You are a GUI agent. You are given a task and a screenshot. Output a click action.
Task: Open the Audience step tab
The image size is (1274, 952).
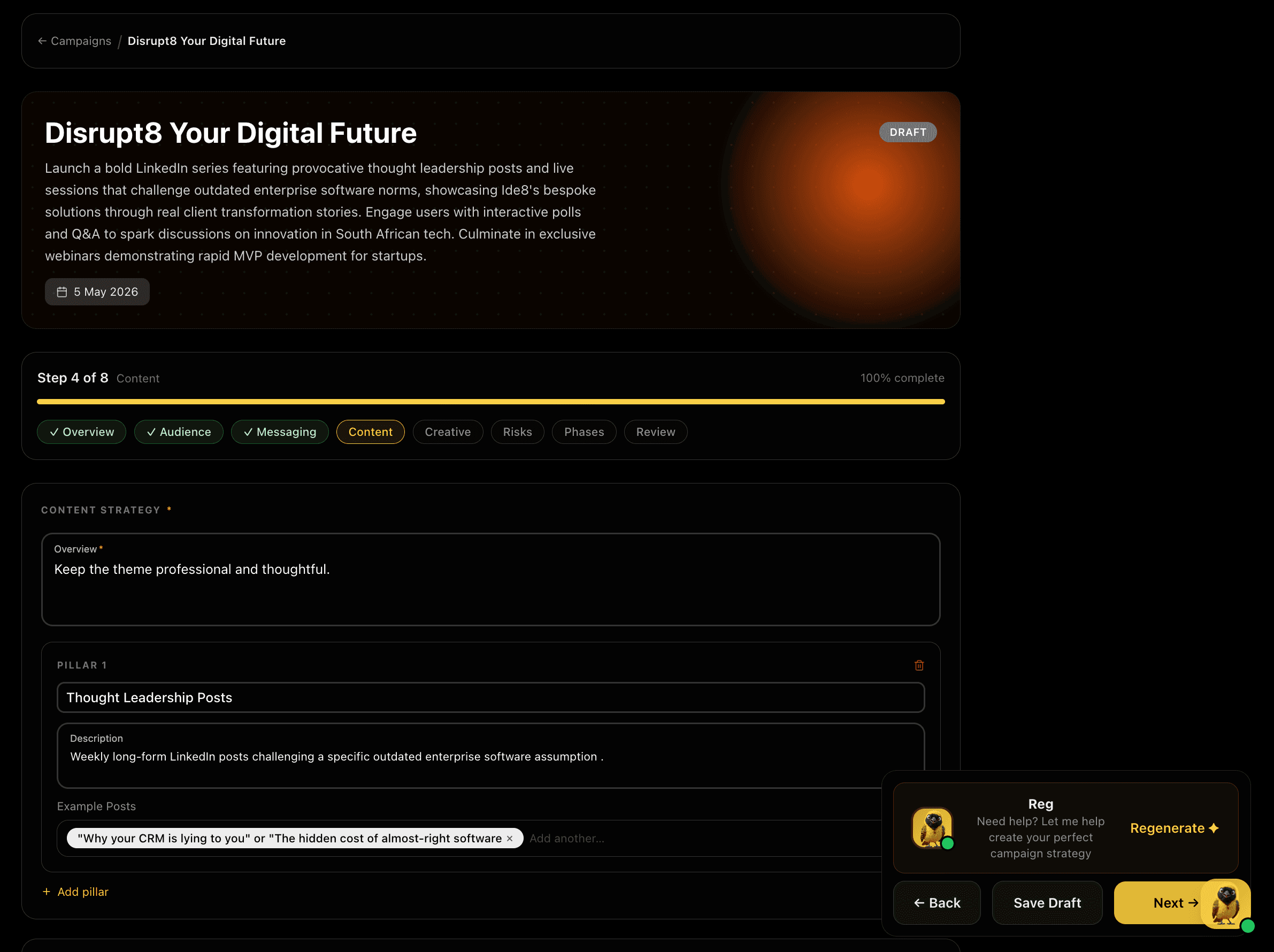coord(179,432)
